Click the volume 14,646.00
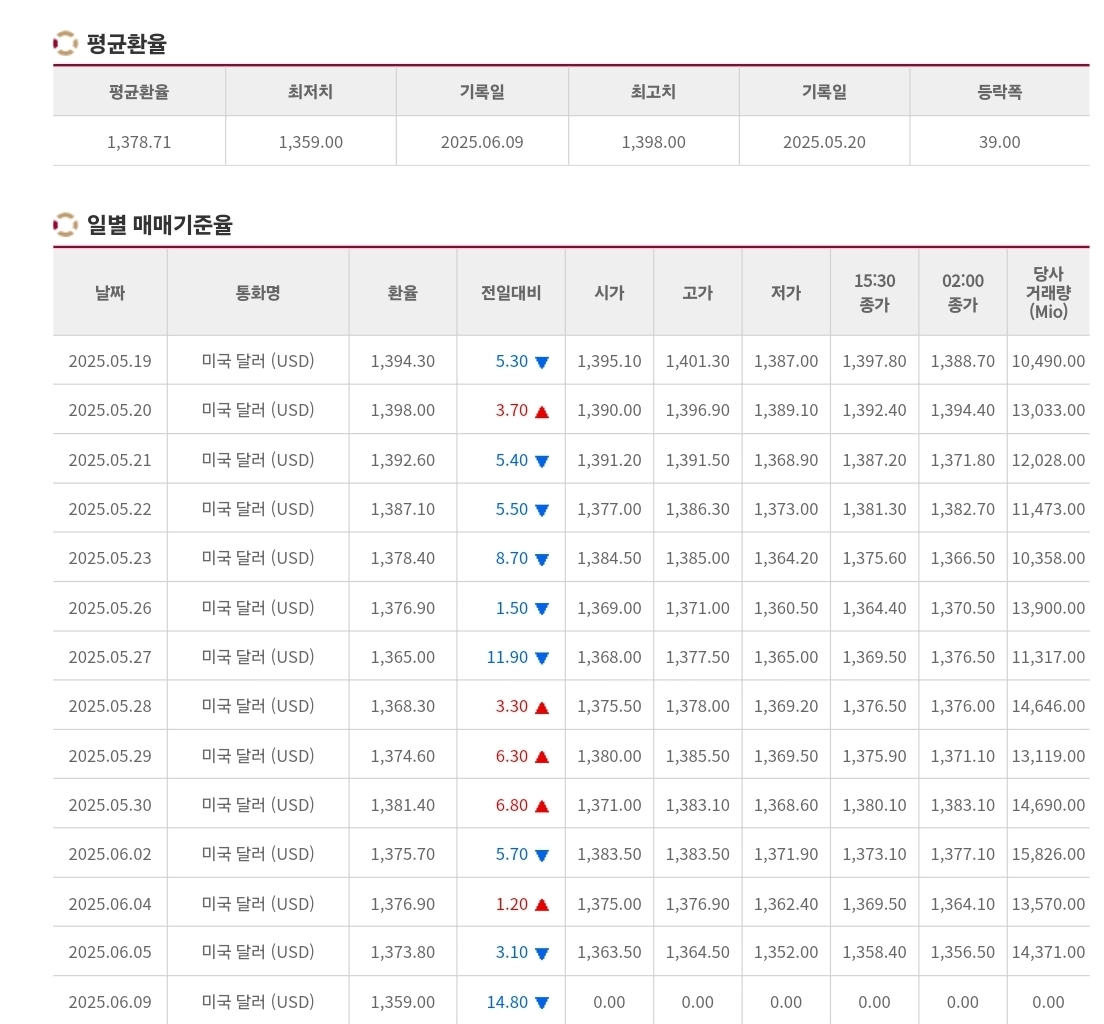 [1048, 706]
